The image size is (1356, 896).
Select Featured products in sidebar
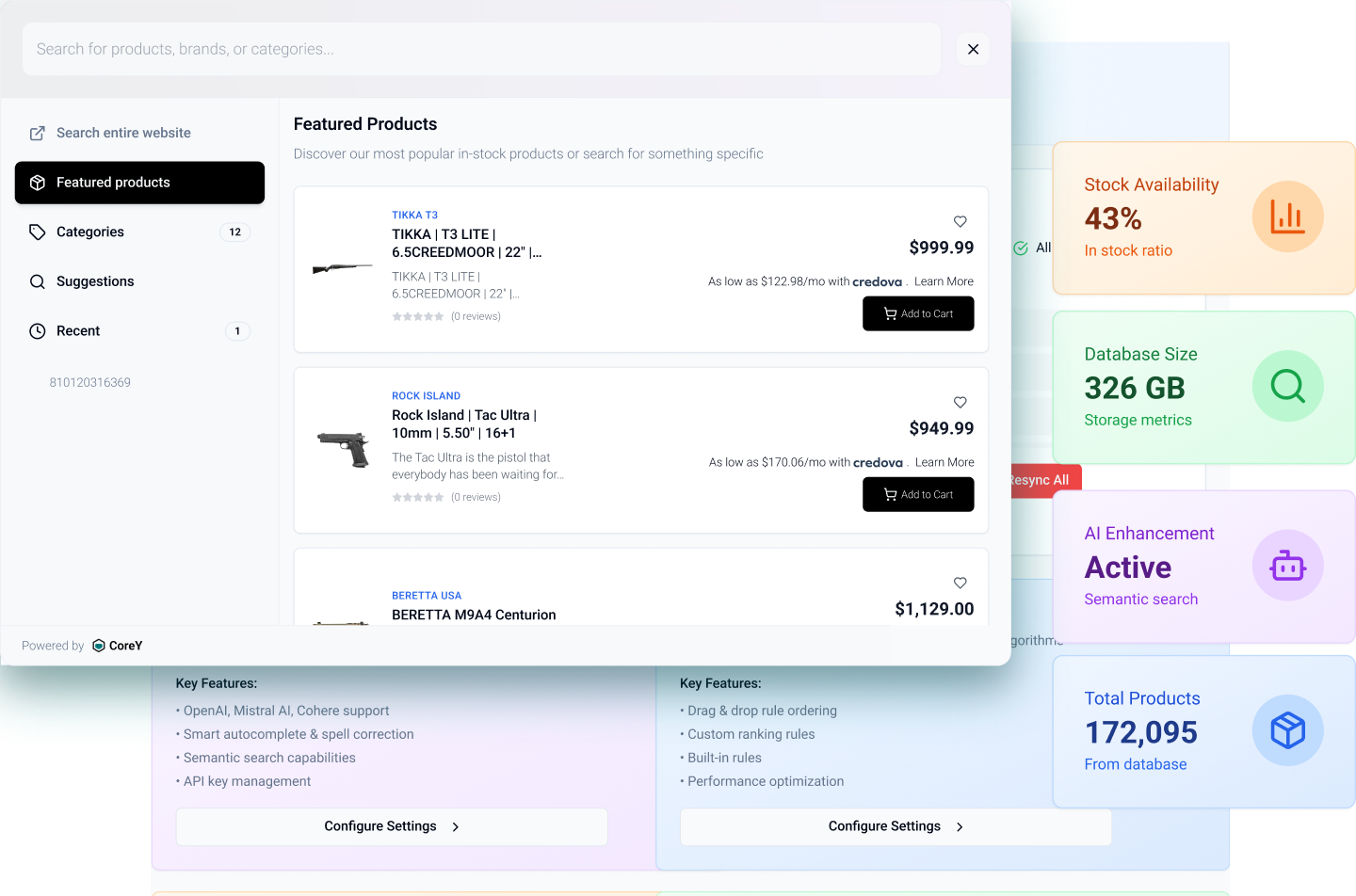coord(139,183)
